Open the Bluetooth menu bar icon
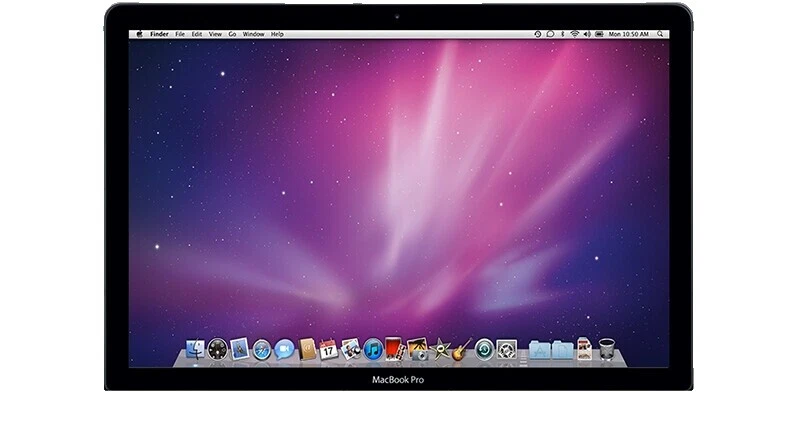Screen dimensions: 800x430 pyautogui.click(x=562, y=34)
